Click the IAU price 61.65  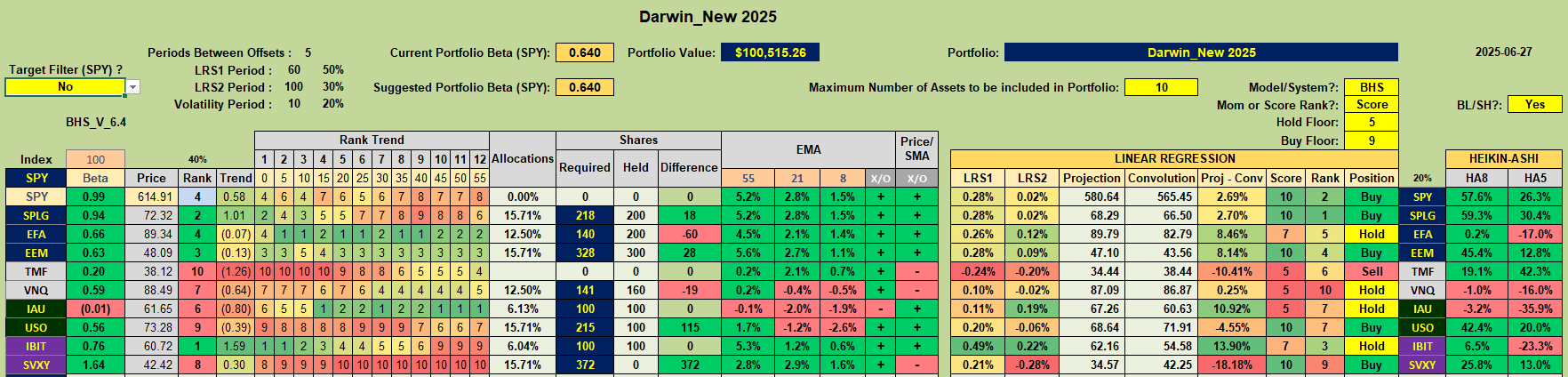tap(152, 309)
